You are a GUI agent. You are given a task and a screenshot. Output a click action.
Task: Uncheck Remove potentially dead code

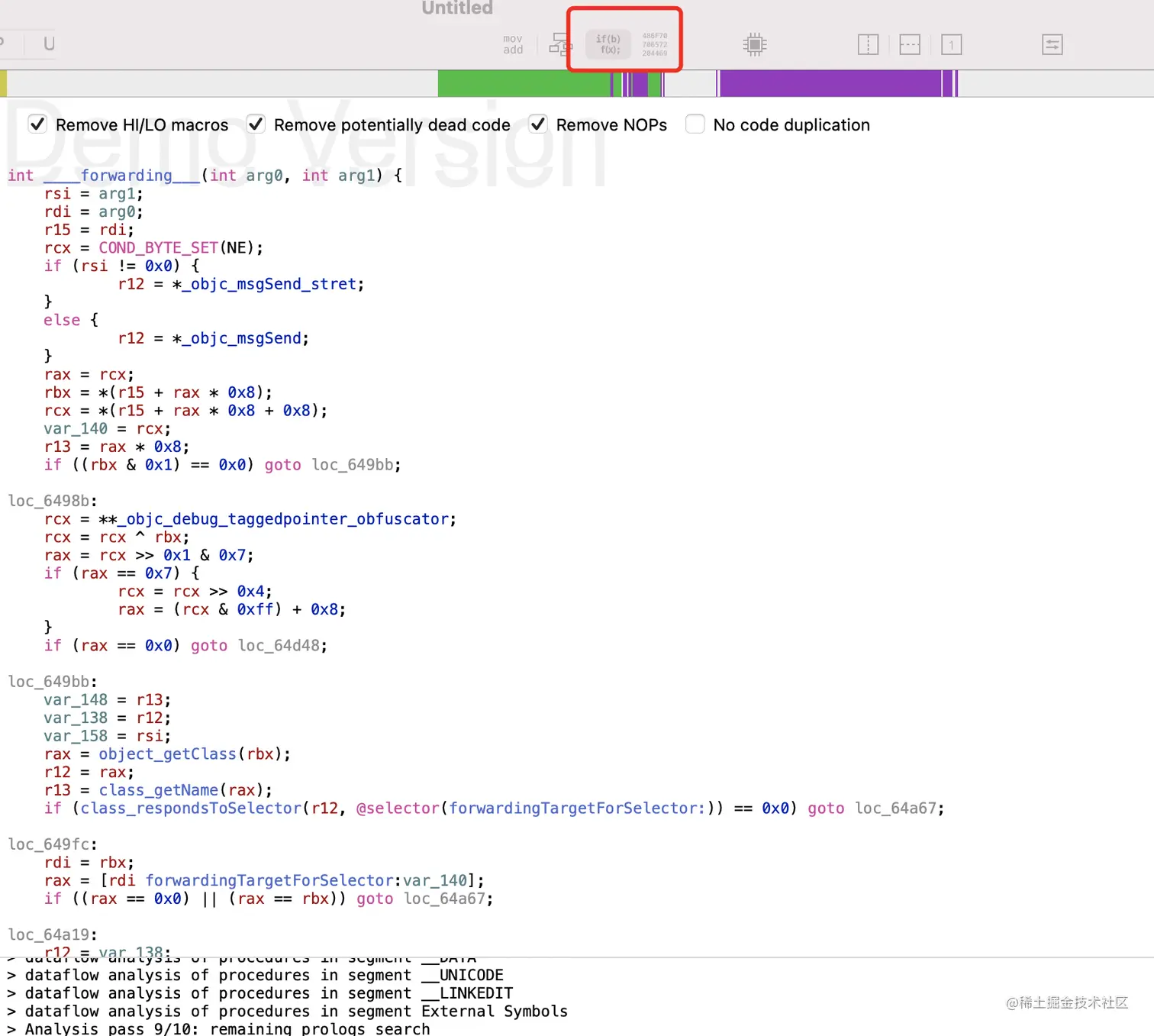point(256,124)
